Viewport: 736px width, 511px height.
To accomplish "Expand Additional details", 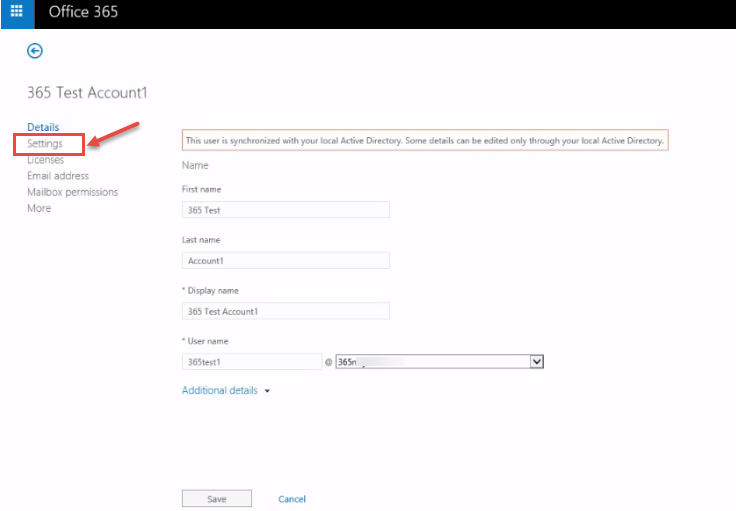I will coord(226,390).
